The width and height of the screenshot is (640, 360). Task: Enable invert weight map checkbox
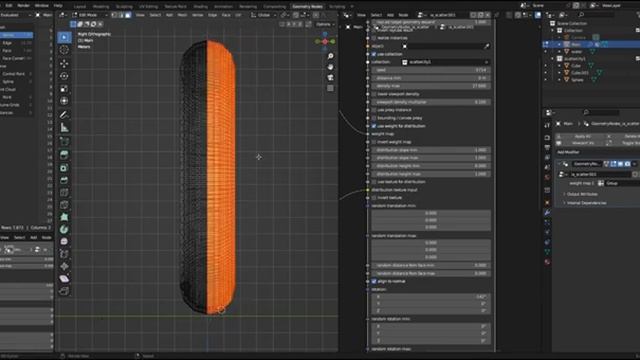(374, 142)
